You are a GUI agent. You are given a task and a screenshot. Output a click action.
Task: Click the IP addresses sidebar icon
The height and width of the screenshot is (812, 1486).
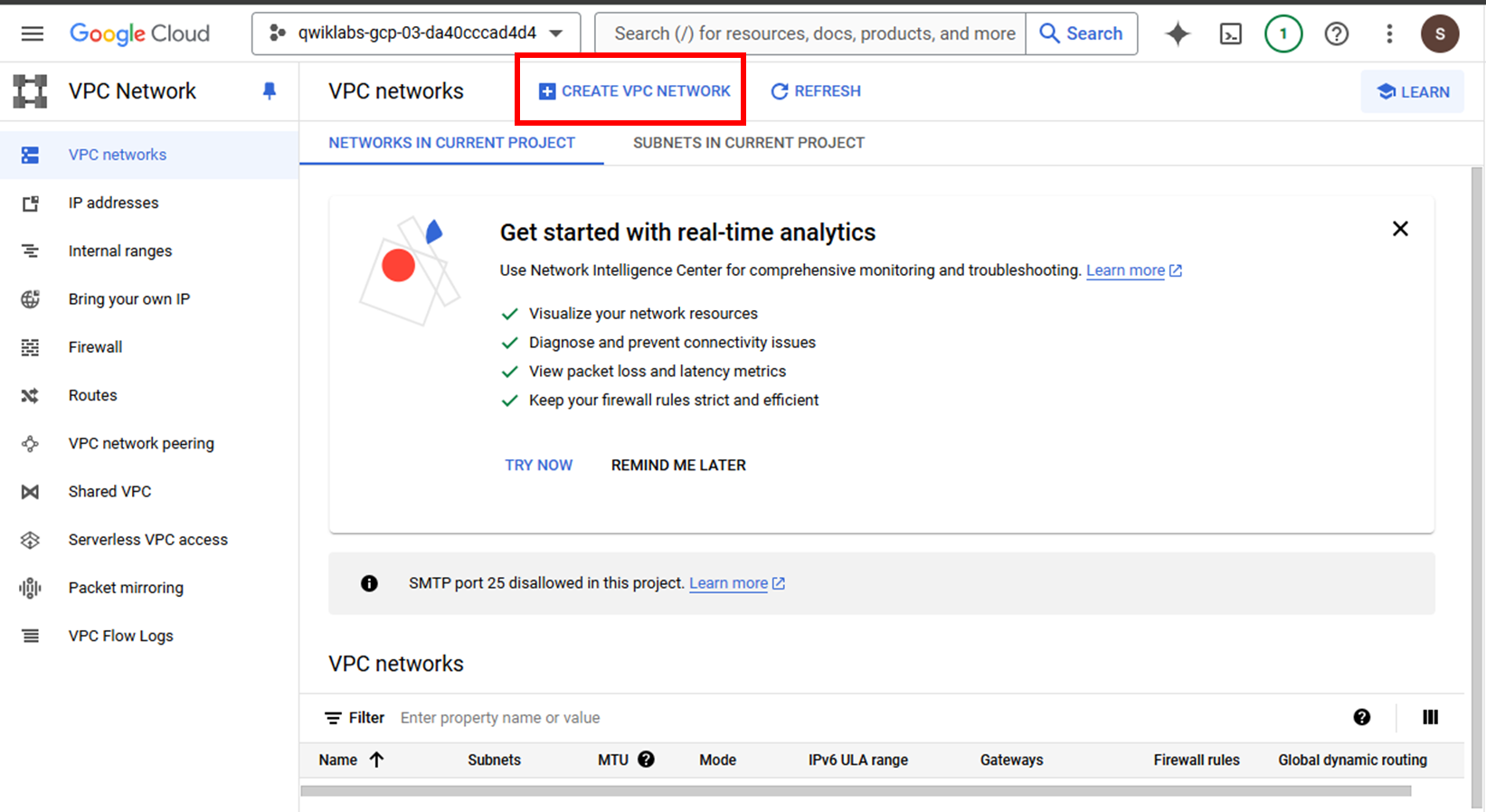[30, 203]
